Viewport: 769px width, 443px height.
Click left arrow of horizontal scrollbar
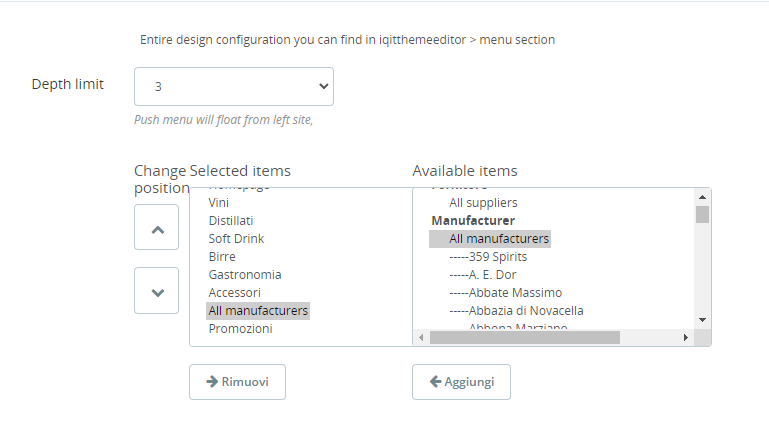(x=421, y=338)
